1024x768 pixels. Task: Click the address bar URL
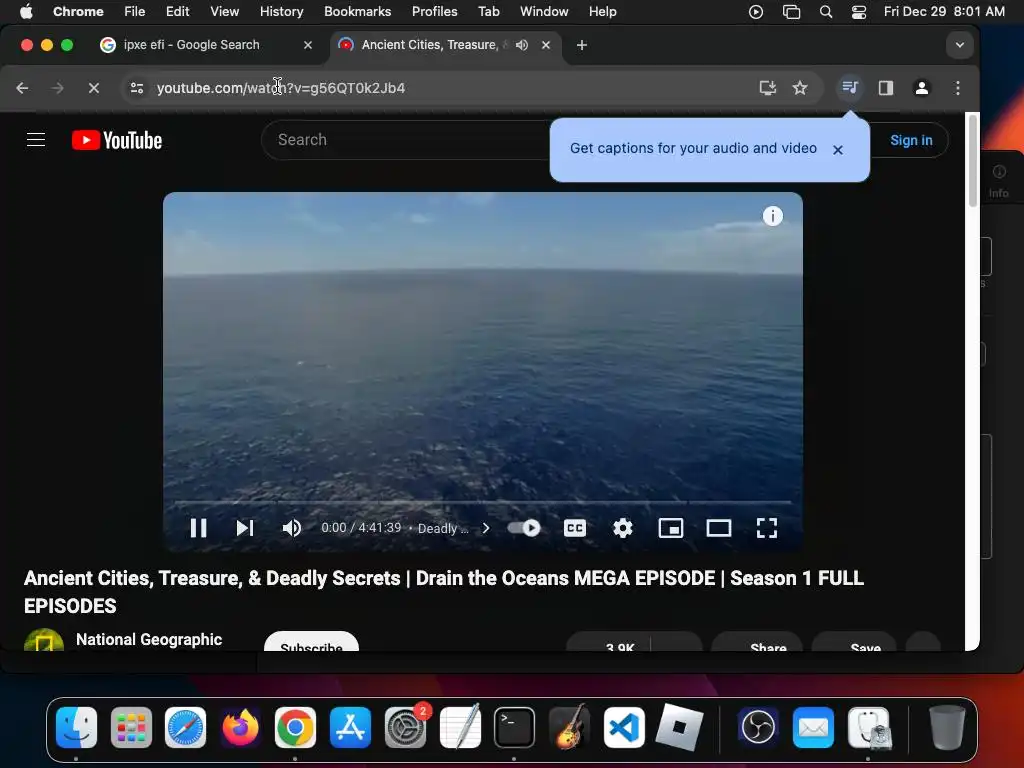point(281,88)
